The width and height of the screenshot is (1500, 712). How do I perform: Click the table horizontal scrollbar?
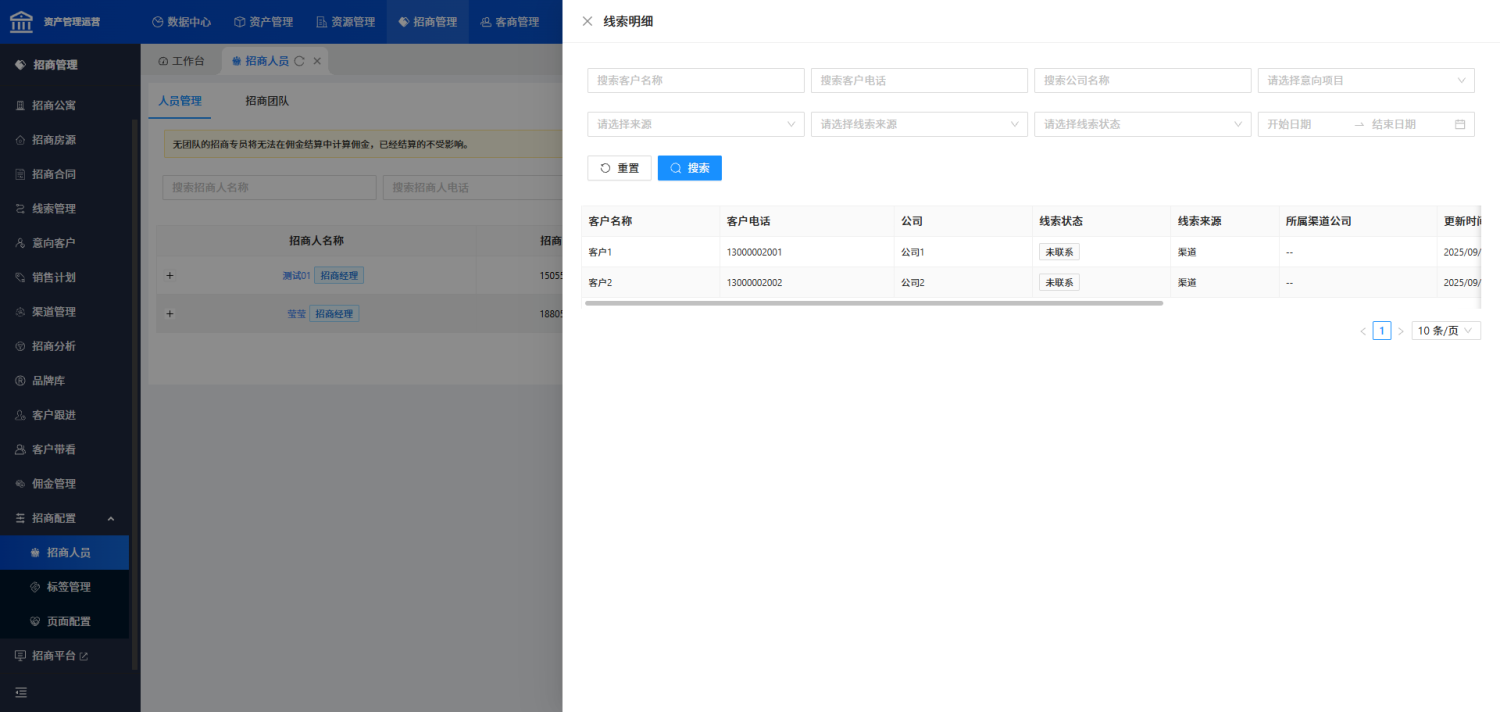tap(874, 302)
